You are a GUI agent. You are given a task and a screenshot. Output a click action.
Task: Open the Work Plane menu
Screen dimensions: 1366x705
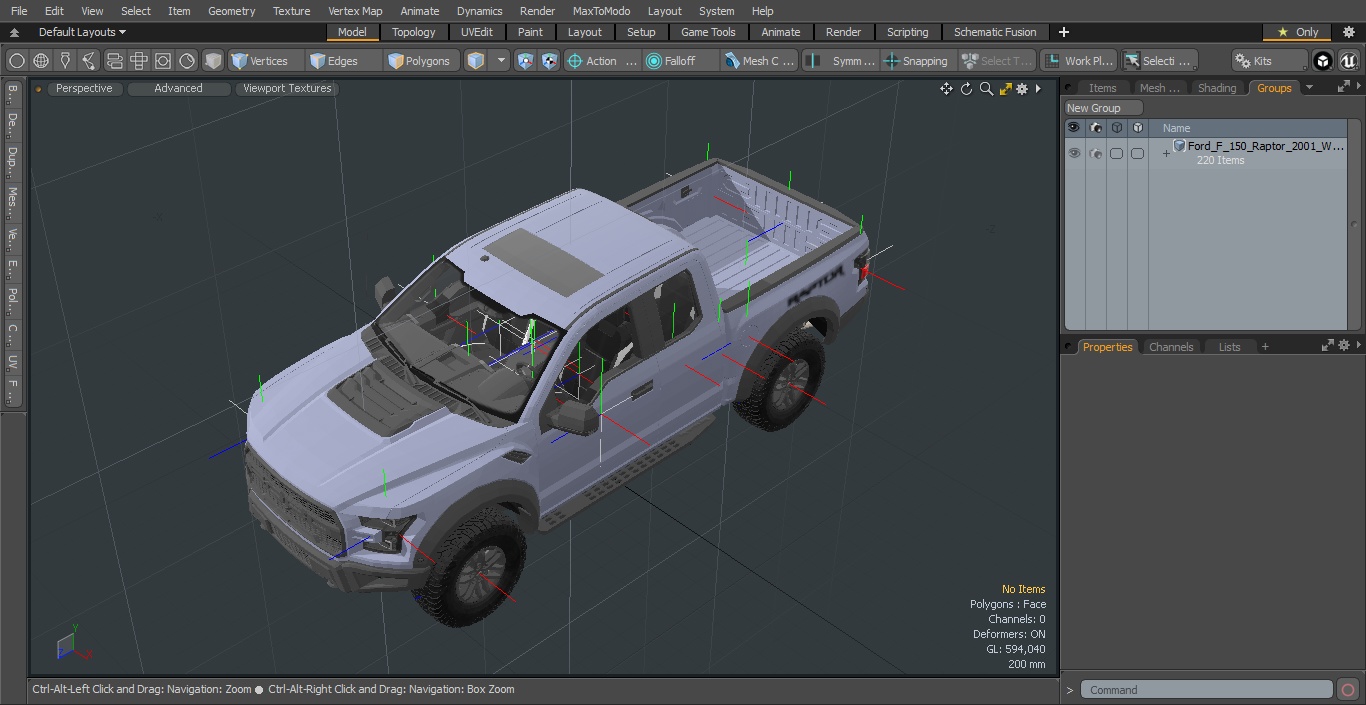[1077, 61]
